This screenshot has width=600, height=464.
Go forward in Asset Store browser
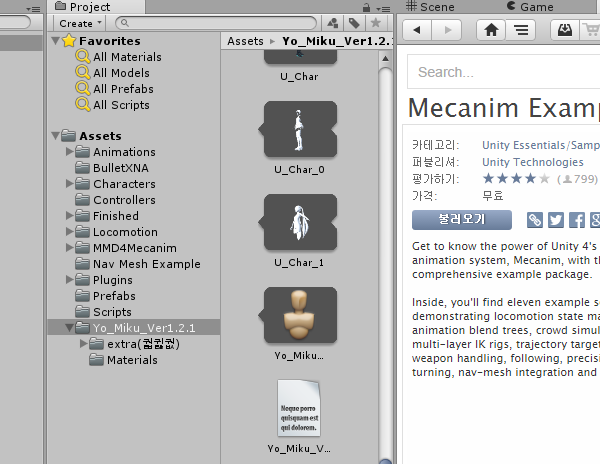447,30
